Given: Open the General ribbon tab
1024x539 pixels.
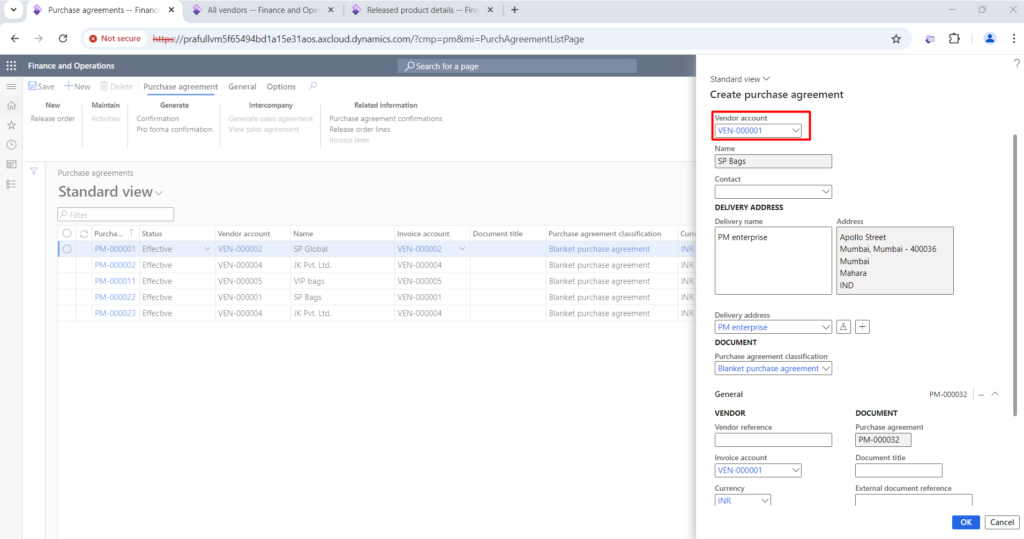Looking at the screenshot, I should pyautogui.click(x=242, y=86).
